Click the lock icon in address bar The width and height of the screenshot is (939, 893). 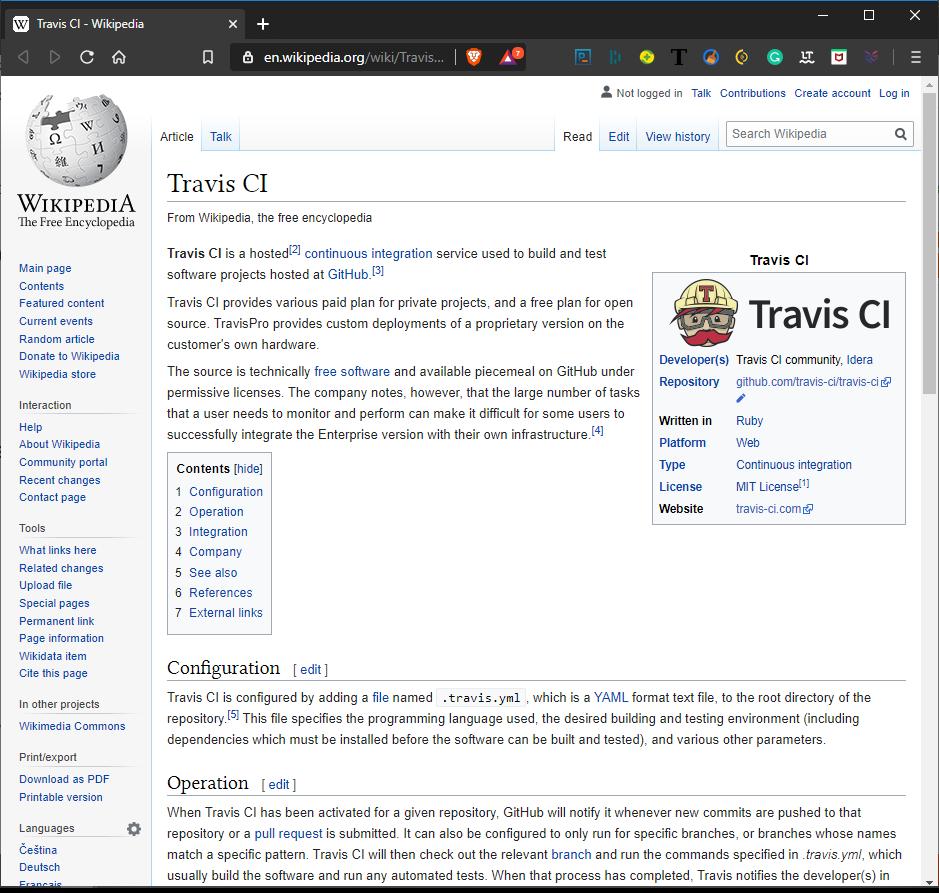click(247, 57)
